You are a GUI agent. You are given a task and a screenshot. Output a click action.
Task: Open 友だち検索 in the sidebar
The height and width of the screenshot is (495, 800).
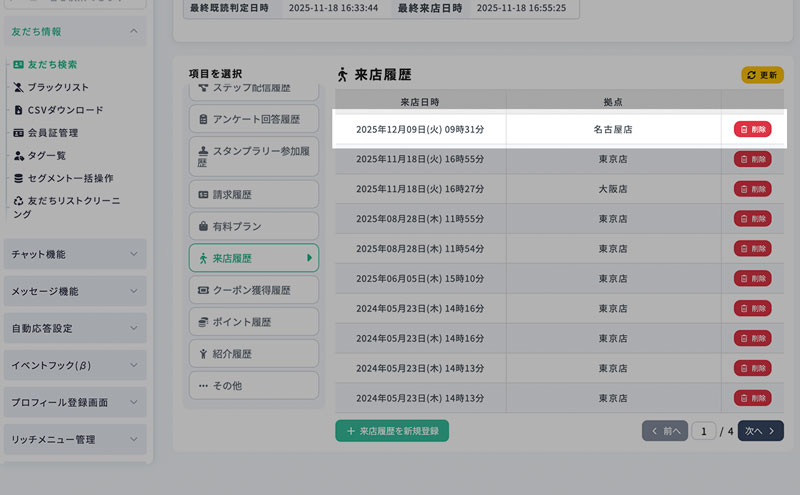point(51,64)
